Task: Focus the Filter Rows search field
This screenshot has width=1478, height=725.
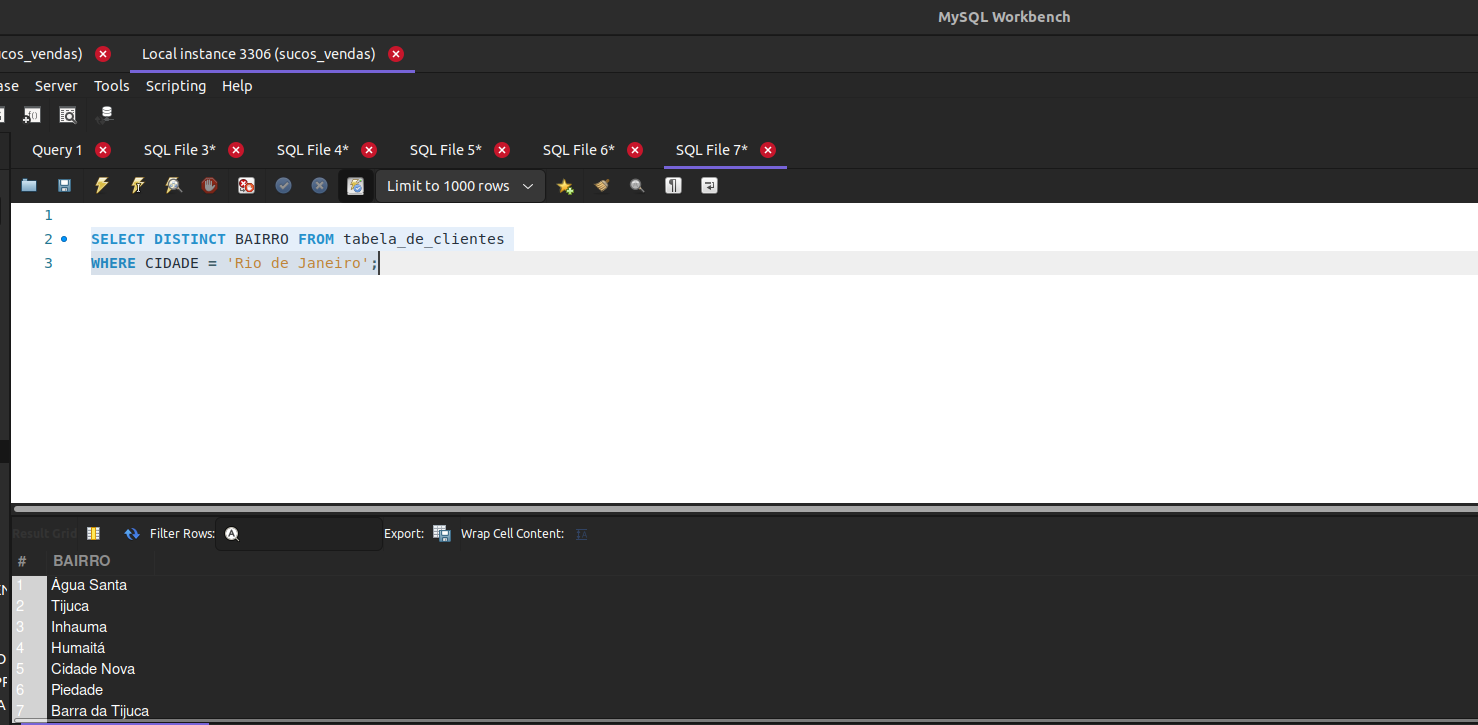Action: coord(298,534)
